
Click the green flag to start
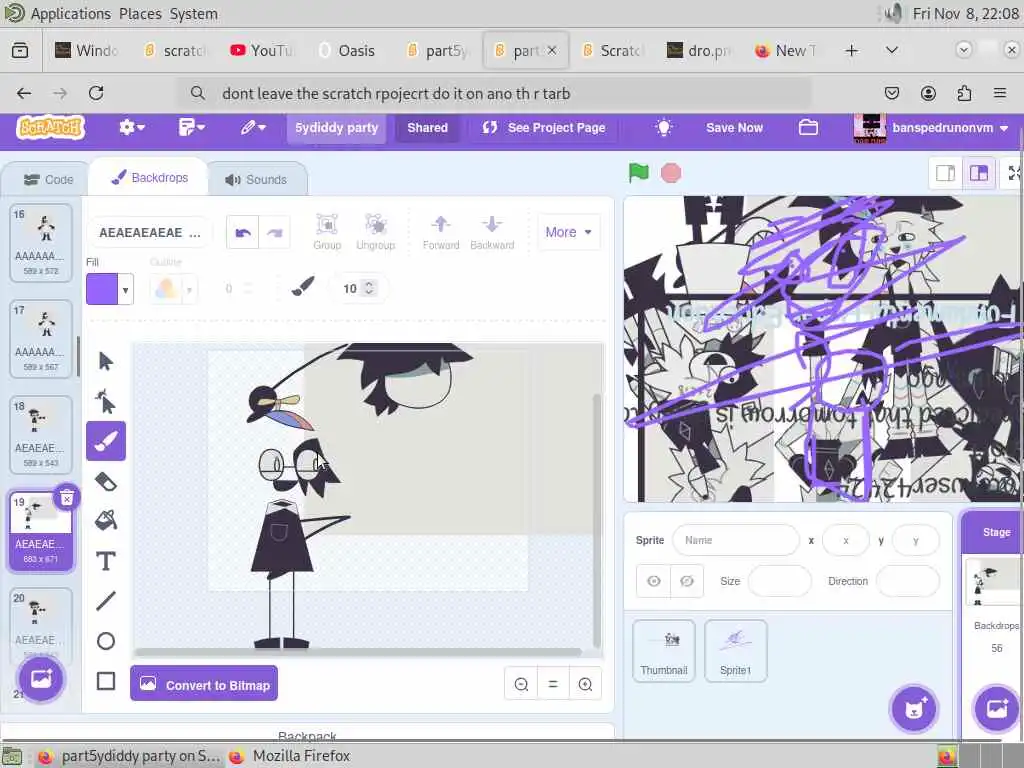click(639, 173)
